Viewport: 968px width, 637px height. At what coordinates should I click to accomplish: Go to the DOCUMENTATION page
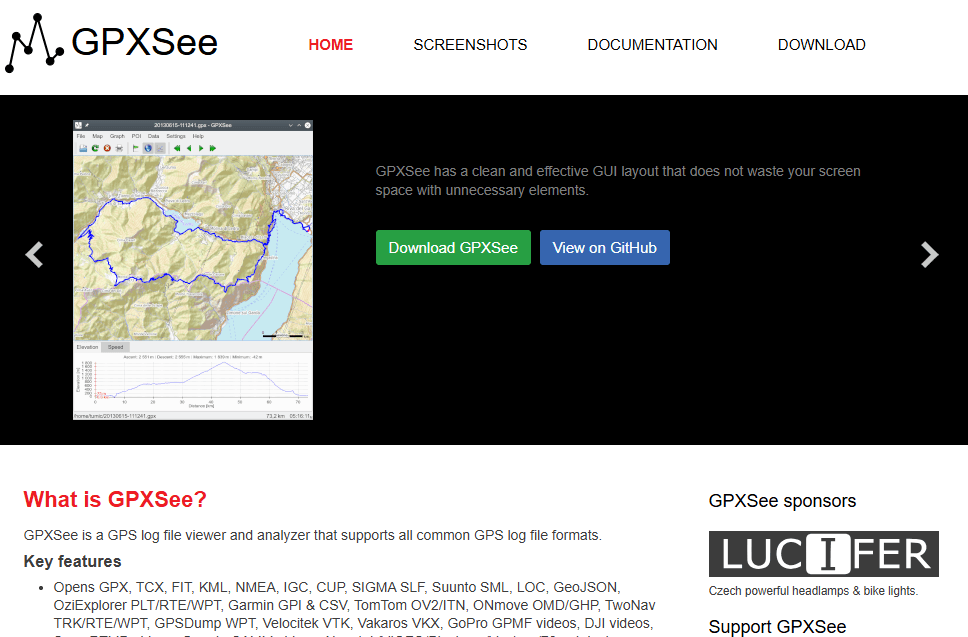coord(652,45)
